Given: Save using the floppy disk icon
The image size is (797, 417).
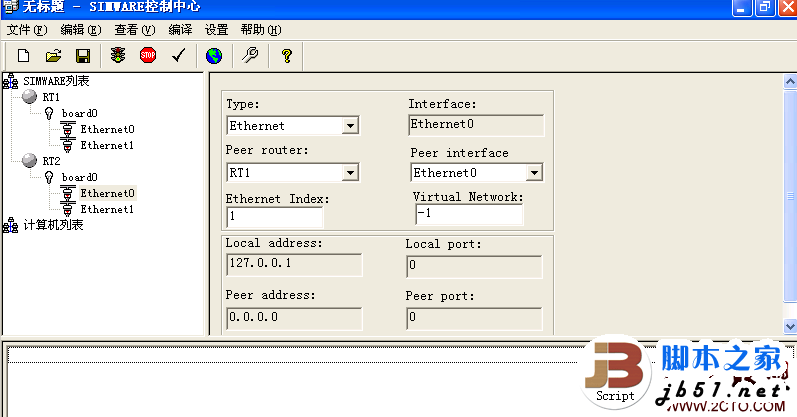Looking at the screenshot, I should click(83, 56).
